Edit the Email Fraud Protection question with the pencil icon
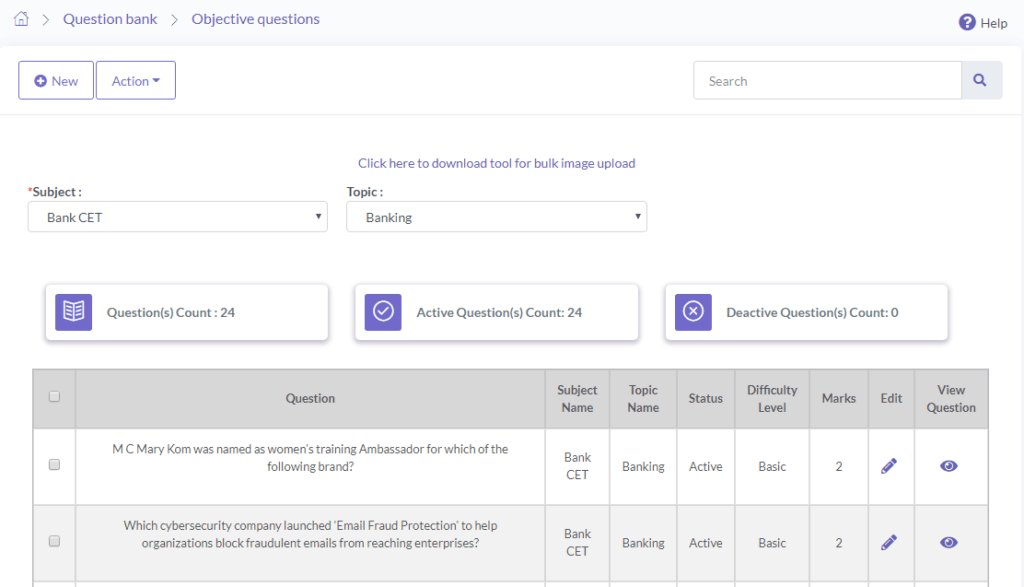This screenshot has width=1024, height=587. (889, 543)
